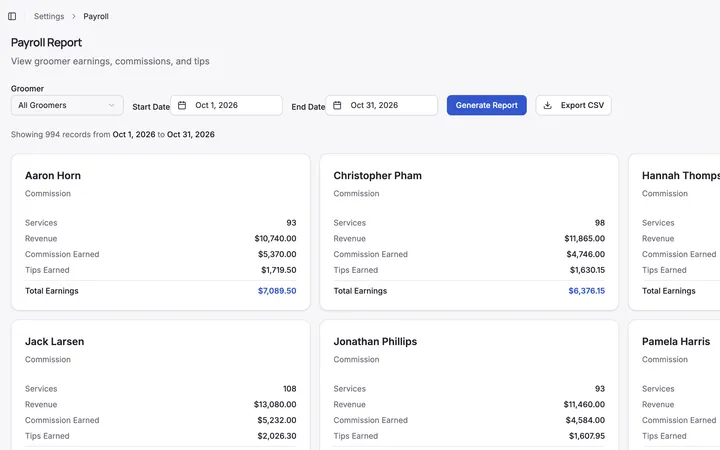Open the Start Date field Oct 1, 2026
Screen dimensions: 720x450
226,105
